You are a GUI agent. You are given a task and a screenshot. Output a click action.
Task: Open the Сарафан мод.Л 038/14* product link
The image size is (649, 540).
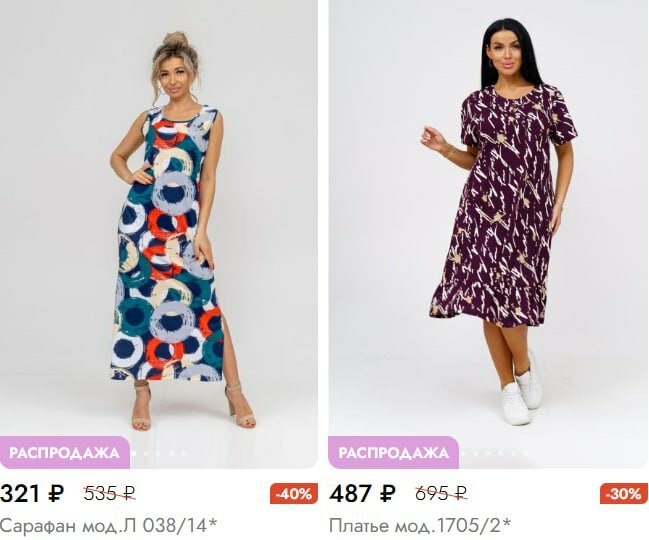(108, 526)
